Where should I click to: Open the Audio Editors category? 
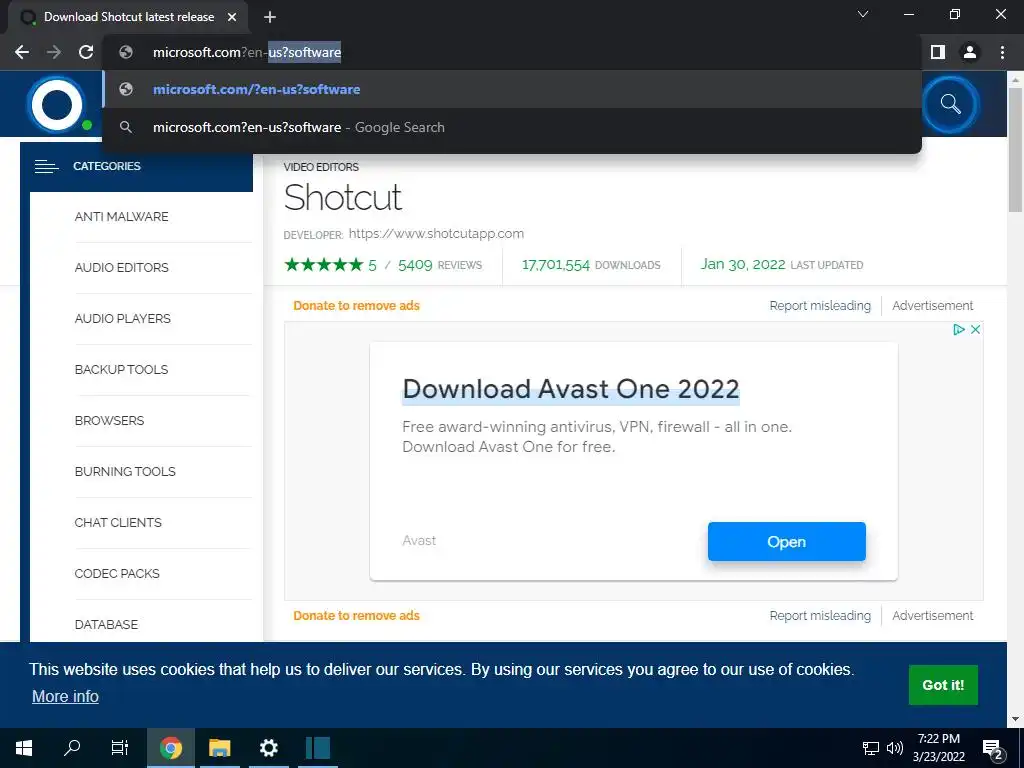click(x=121, y=268)
